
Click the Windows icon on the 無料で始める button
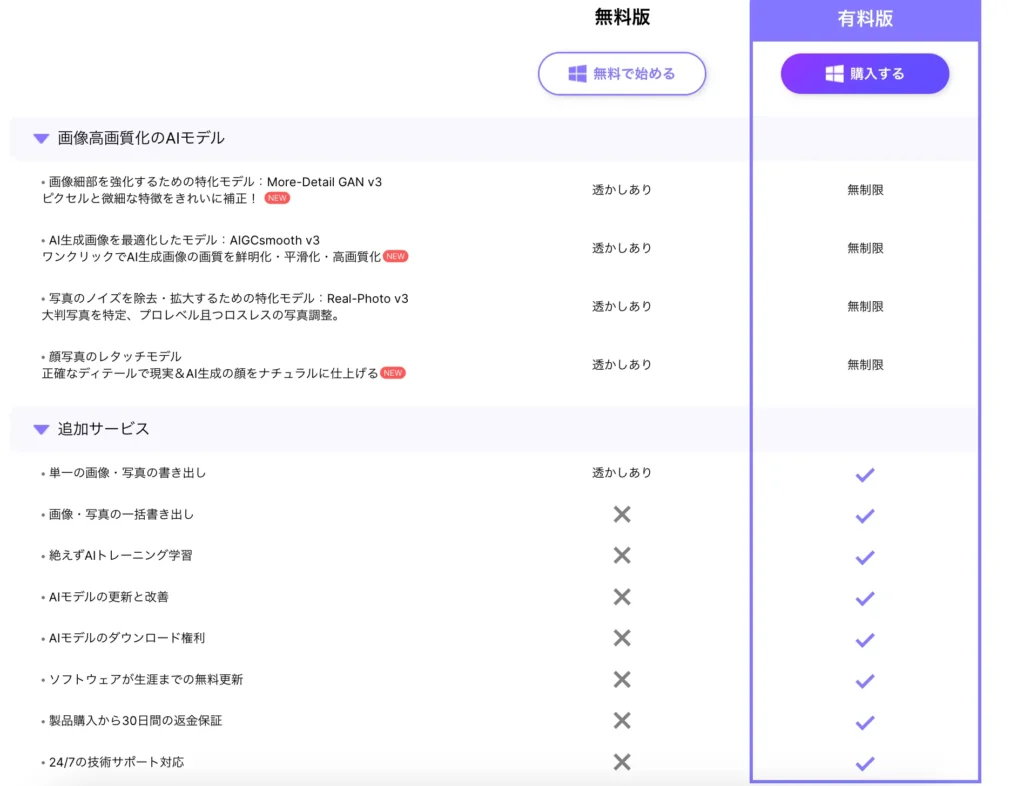tap(575, 73)
